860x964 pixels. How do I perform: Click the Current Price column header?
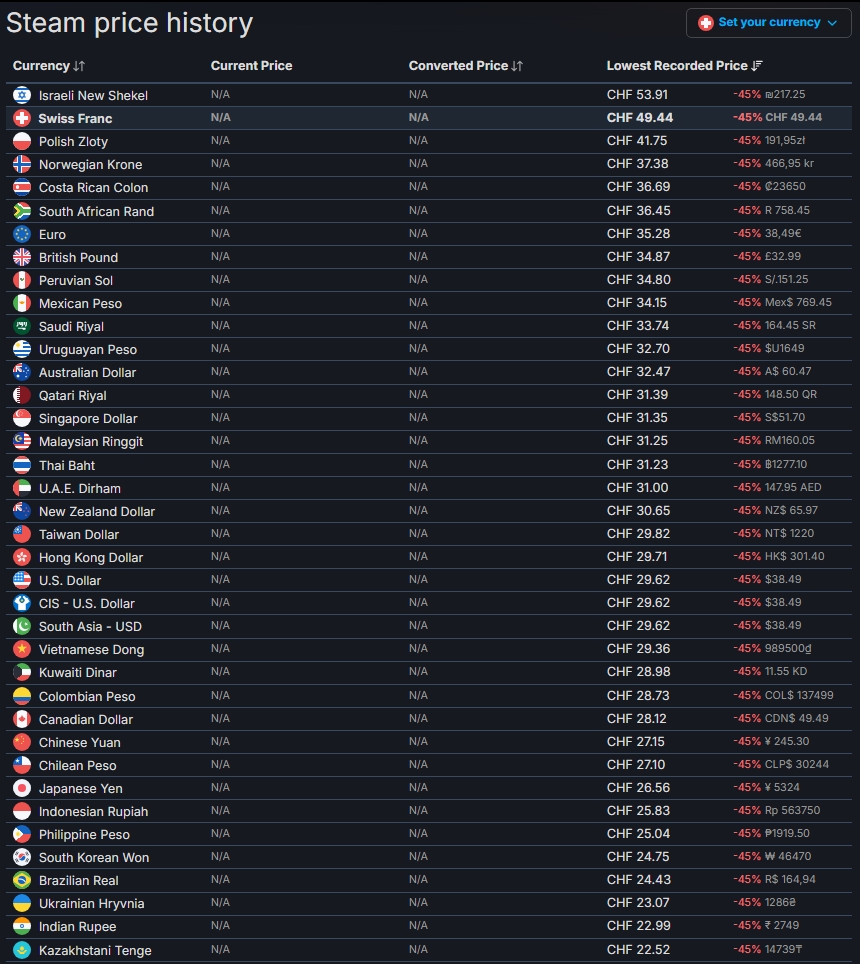(x=251, y=66)
